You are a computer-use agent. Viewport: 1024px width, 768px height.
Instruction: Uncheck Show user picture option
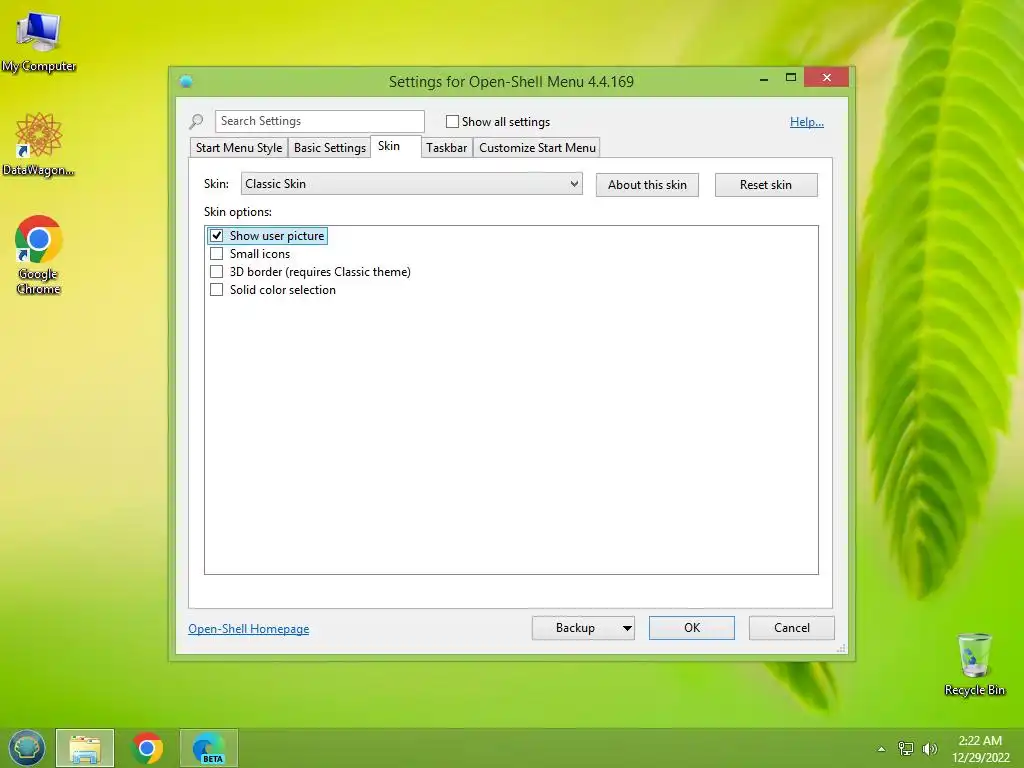tap(217, 236)
